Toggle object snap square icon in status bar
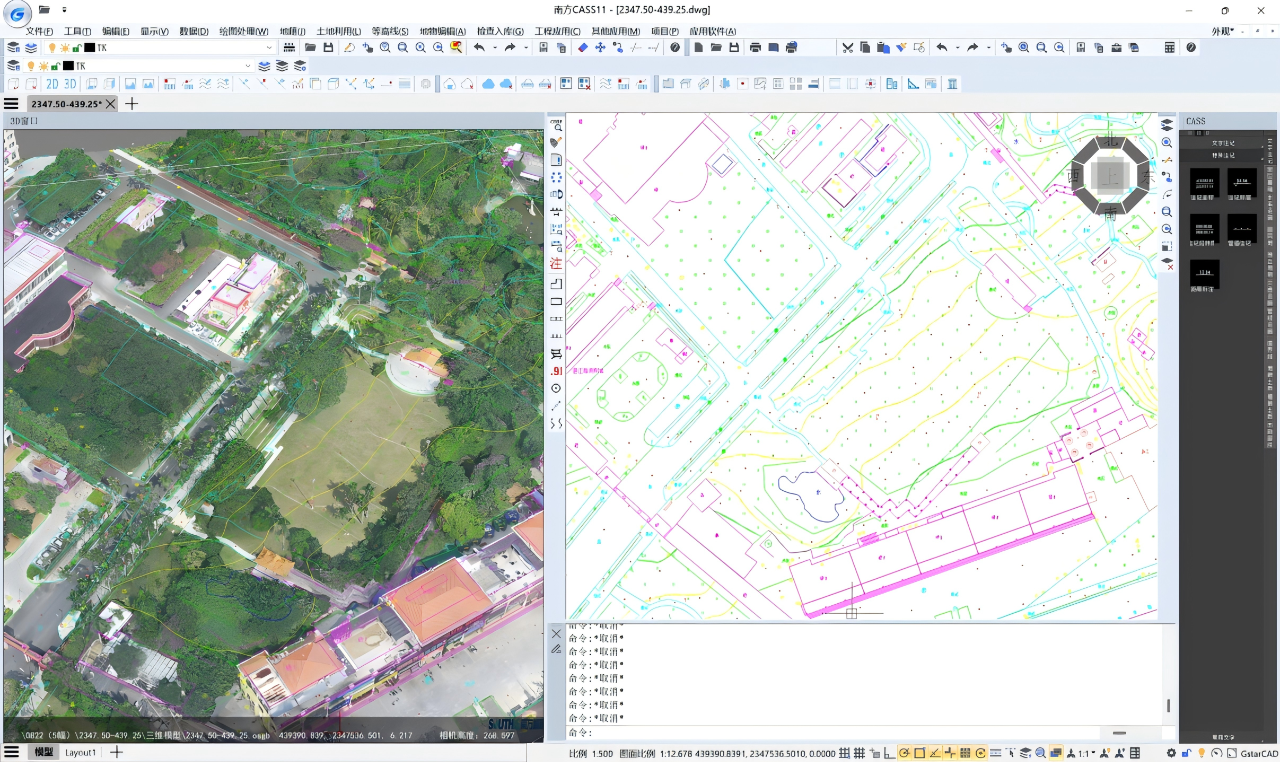This screenshot has width=1280, height=762. click(x=919, y=753)
